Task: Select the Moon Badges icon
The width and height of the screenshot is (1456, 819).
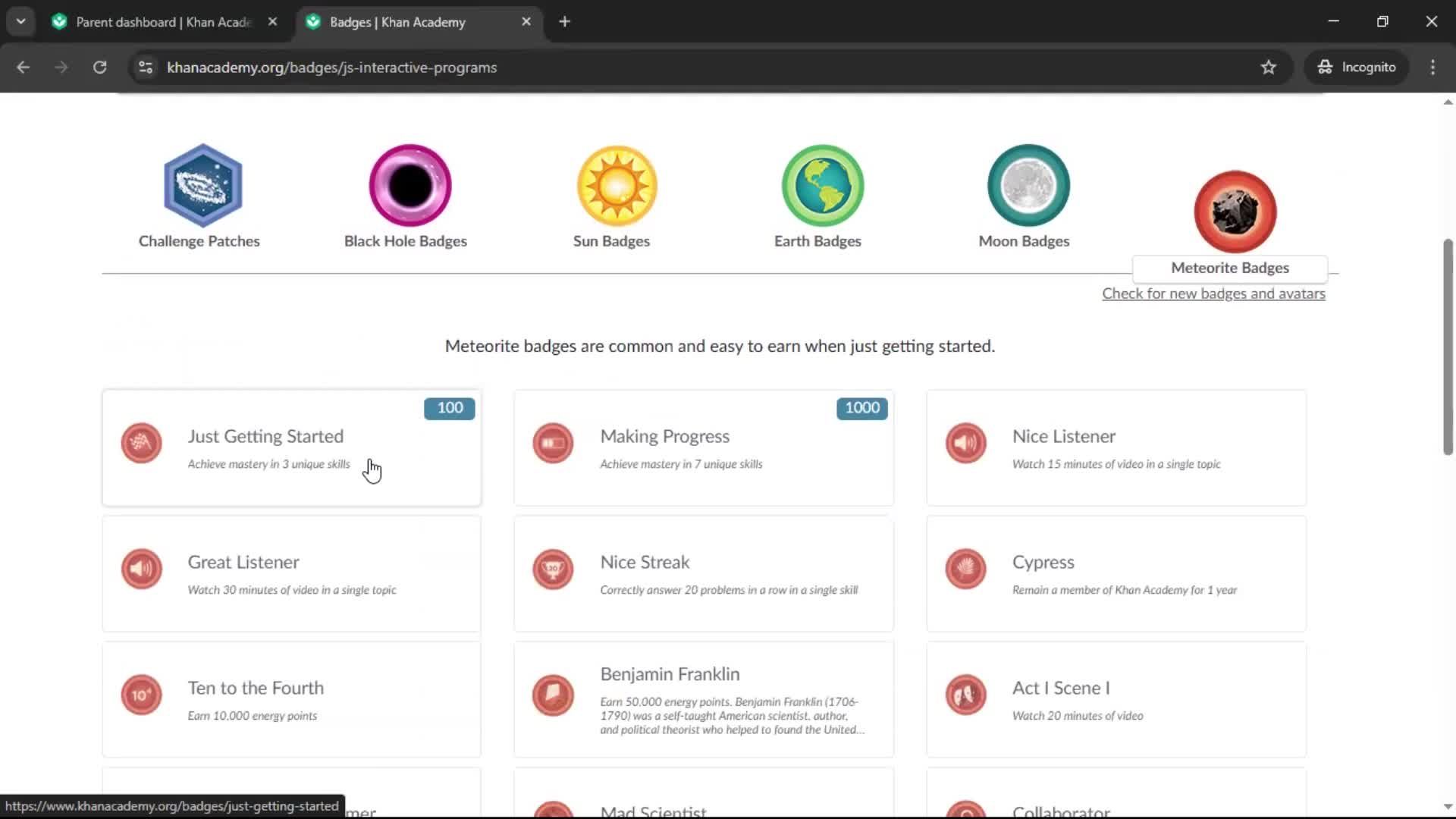Action: pos(1028,186)
